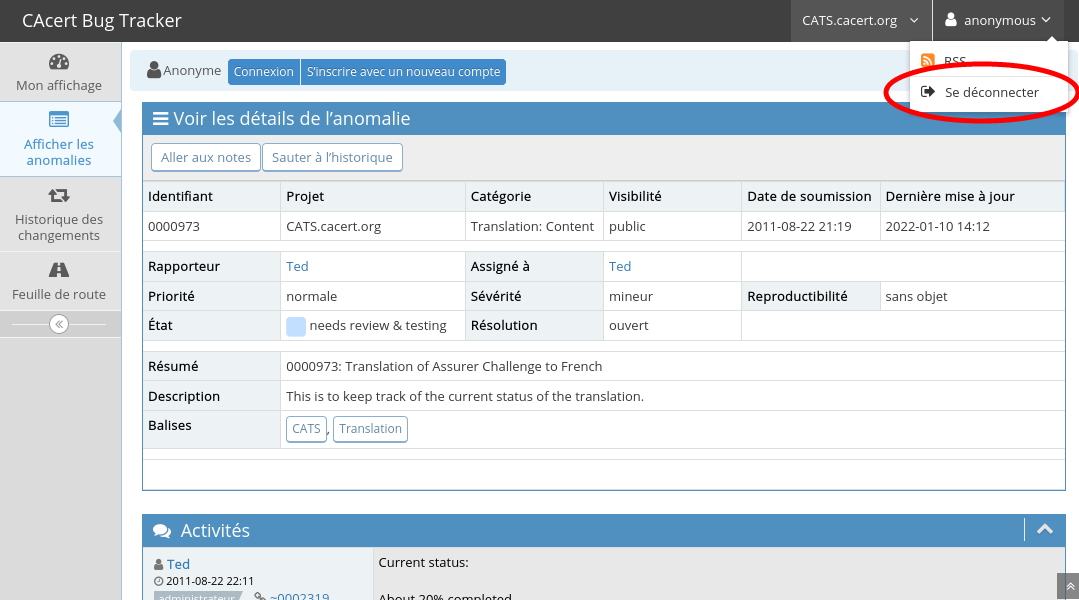This screenshot has height=600, width=1079.
Task: Click the scroll-to-bottom double arrow icon
Action: point(1068,586)
